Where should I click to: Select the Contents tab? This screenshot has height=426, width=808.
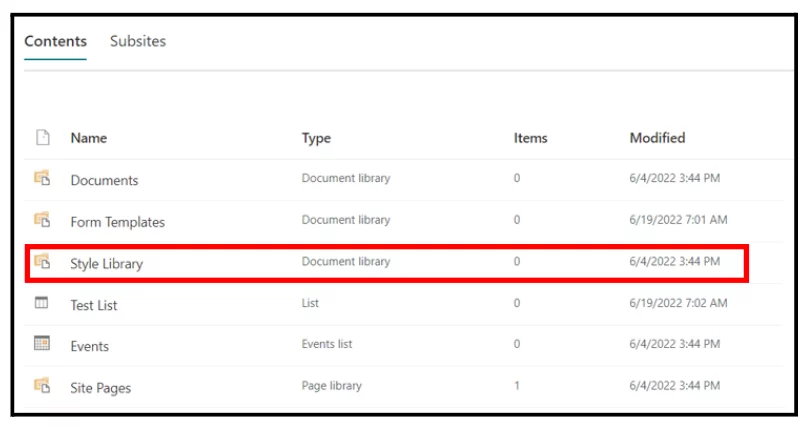pos(55,41)
